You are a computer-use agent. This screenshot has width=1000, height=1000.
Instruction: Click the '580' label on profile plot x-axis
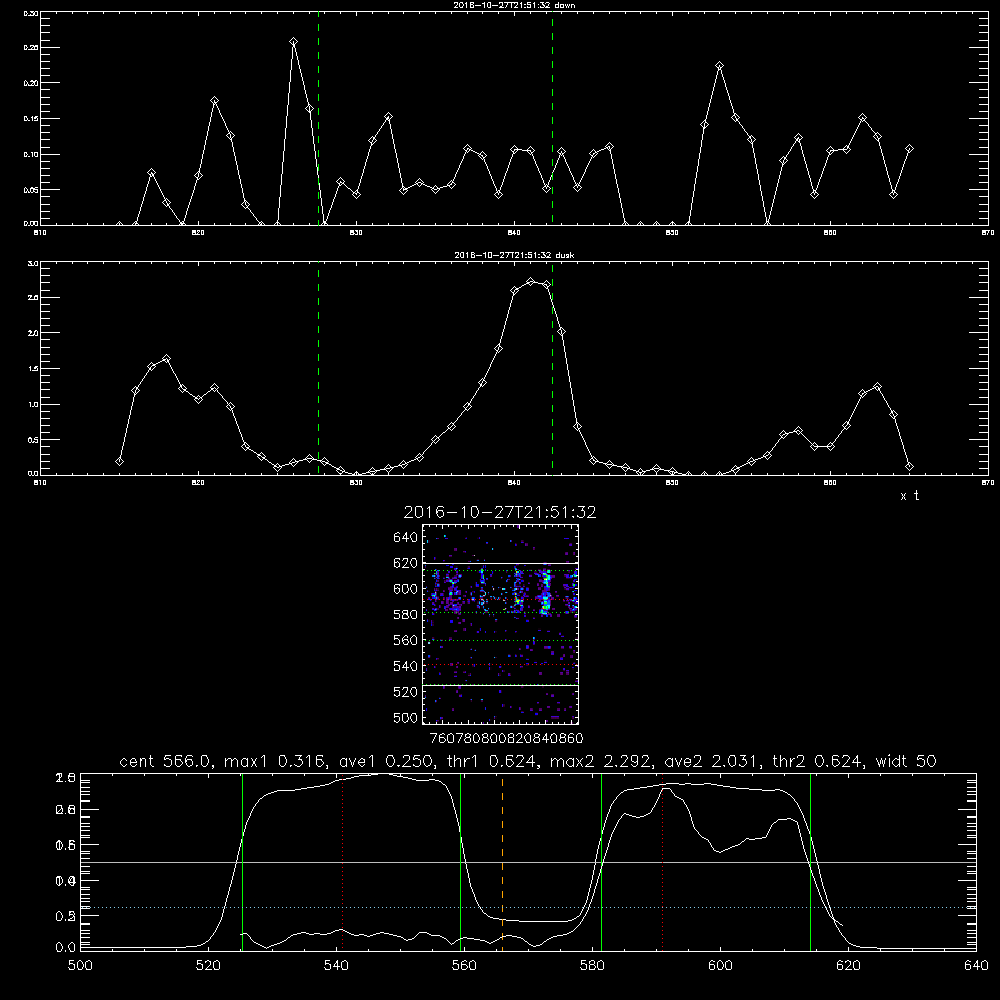[592, 966]
